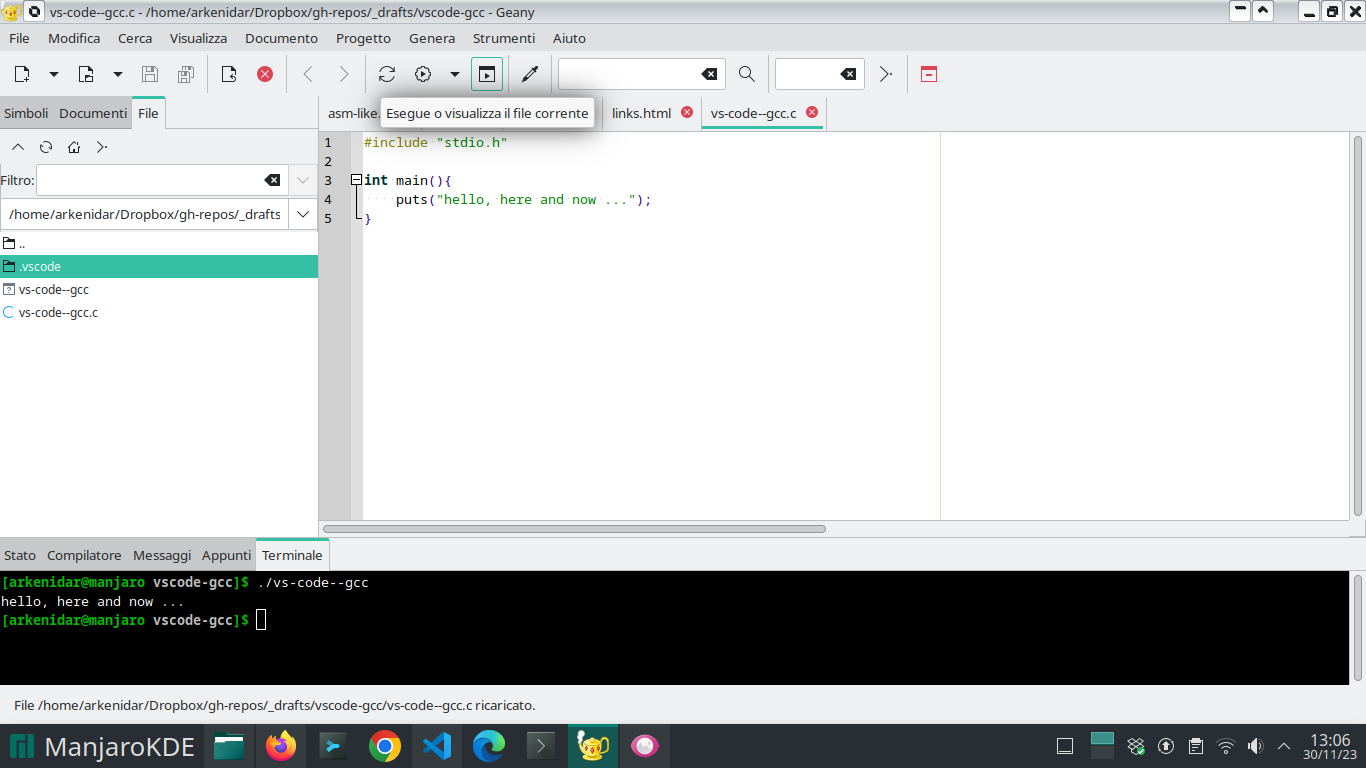The image size is (1366, 768).
Task: Open the Strumenti menu
Action: [x=504, y=38]
